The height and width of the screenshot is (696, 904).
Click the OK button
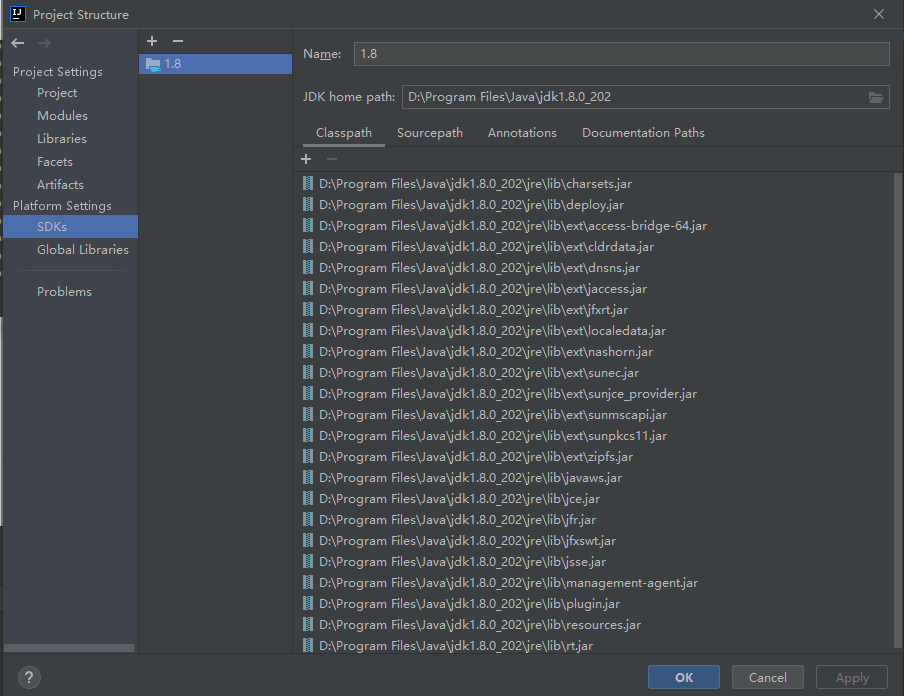click(683, 677)
